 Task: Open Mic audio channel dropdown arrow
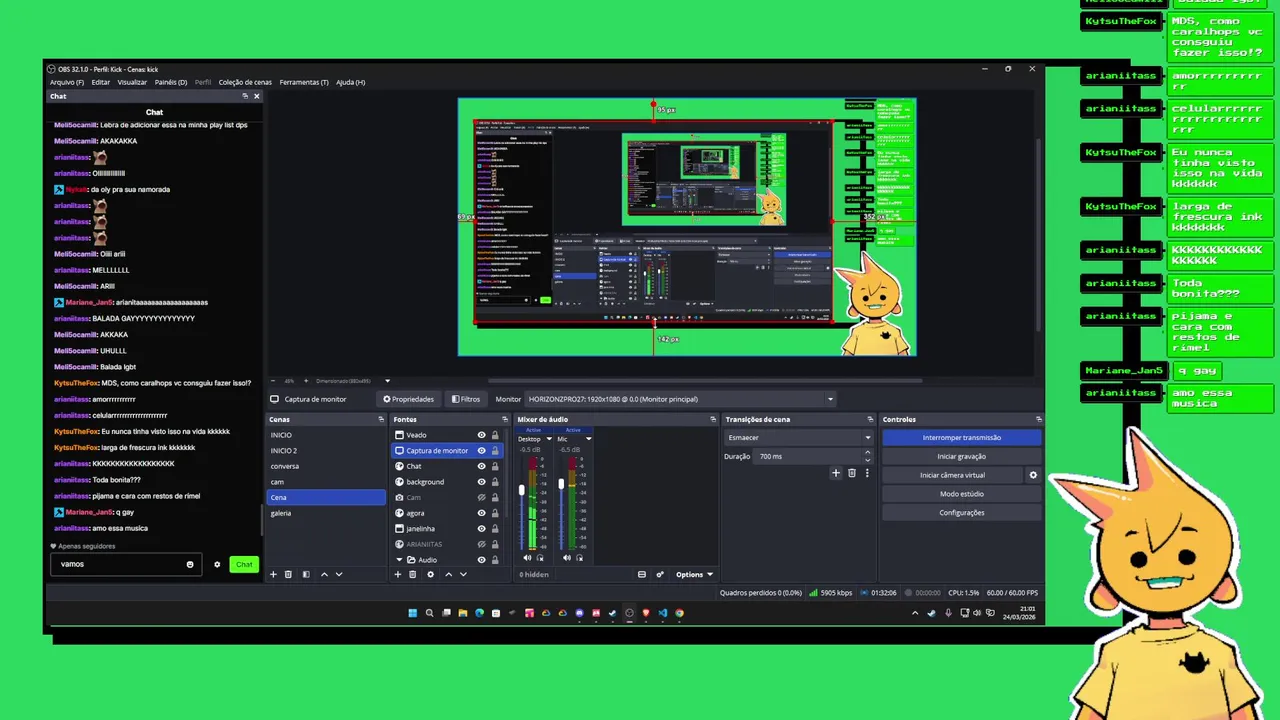pyautogui.click(x=588, y=439)
